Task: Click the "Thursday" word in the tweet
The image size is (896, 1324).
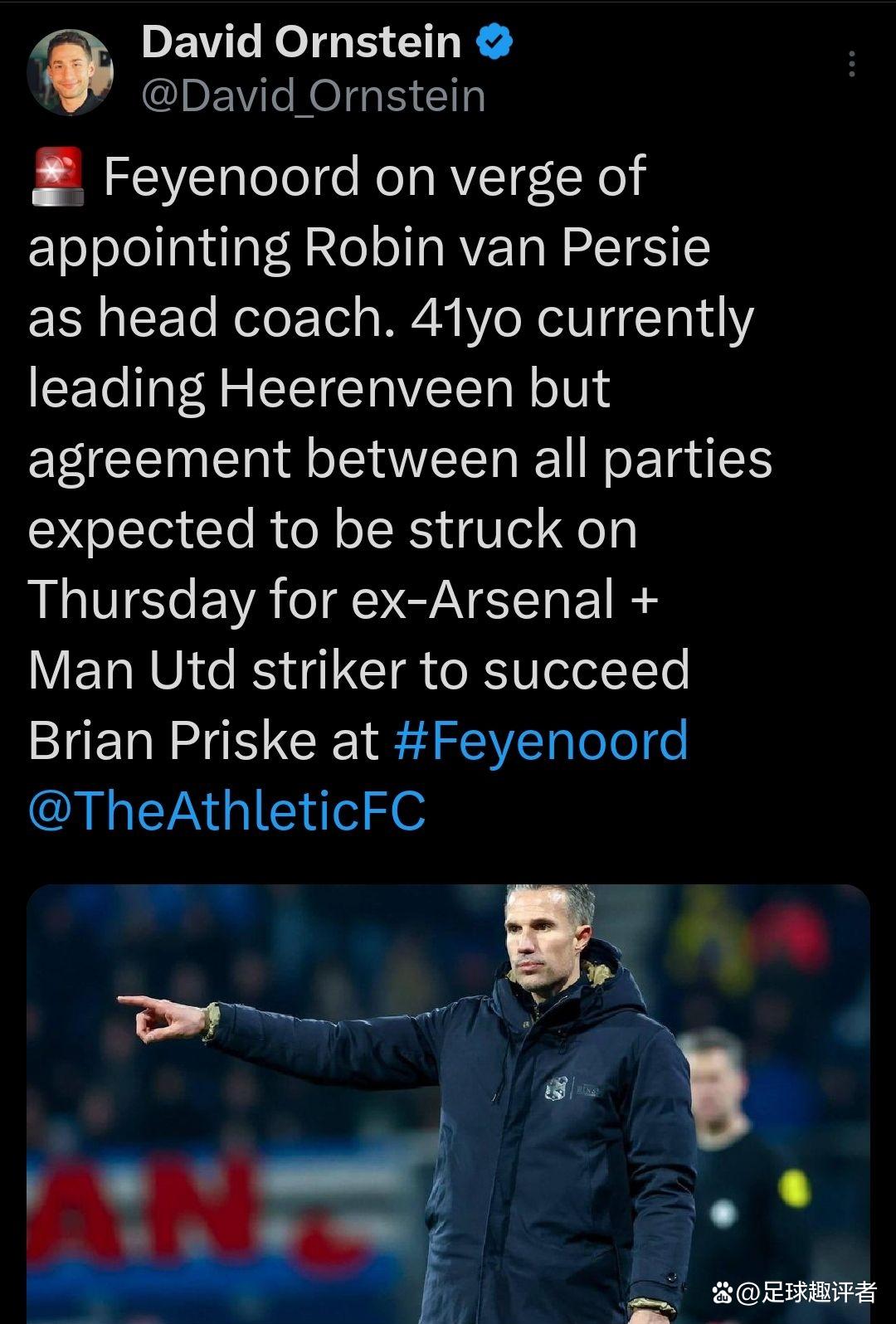Action: click(141, 599)
